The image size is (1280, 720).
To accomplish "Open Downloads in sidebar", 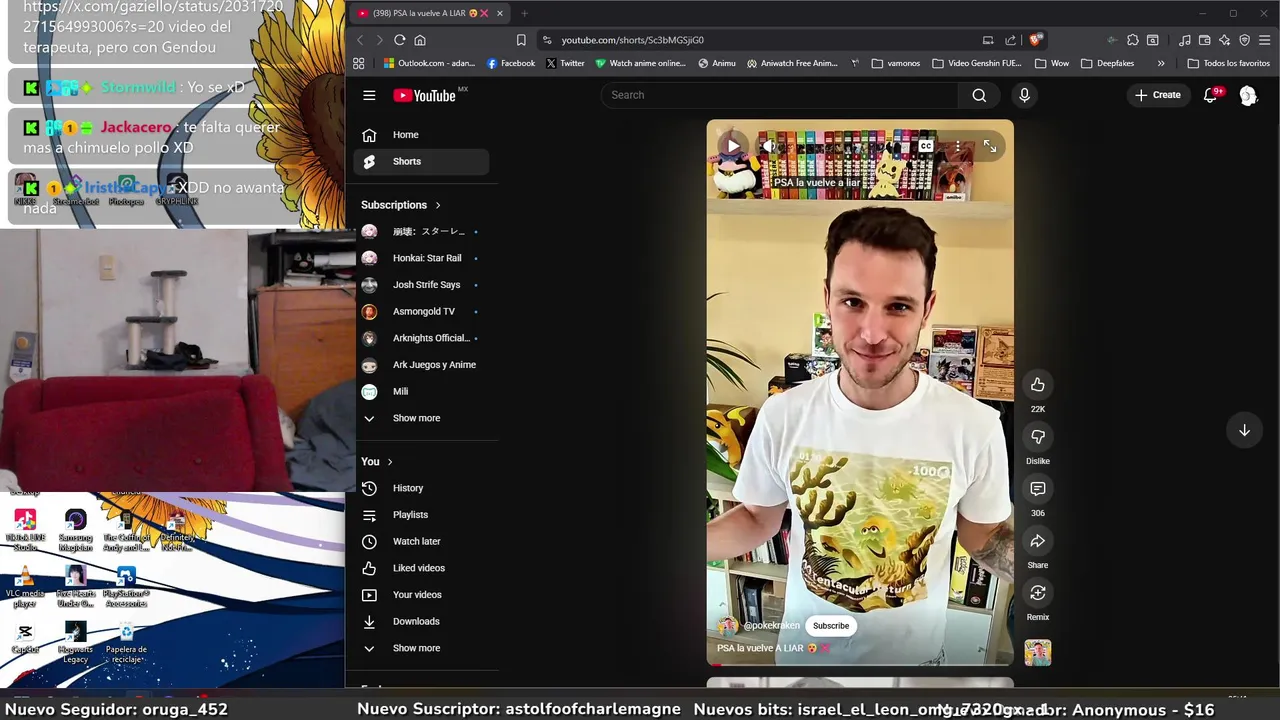I will [x=422, y=621].
